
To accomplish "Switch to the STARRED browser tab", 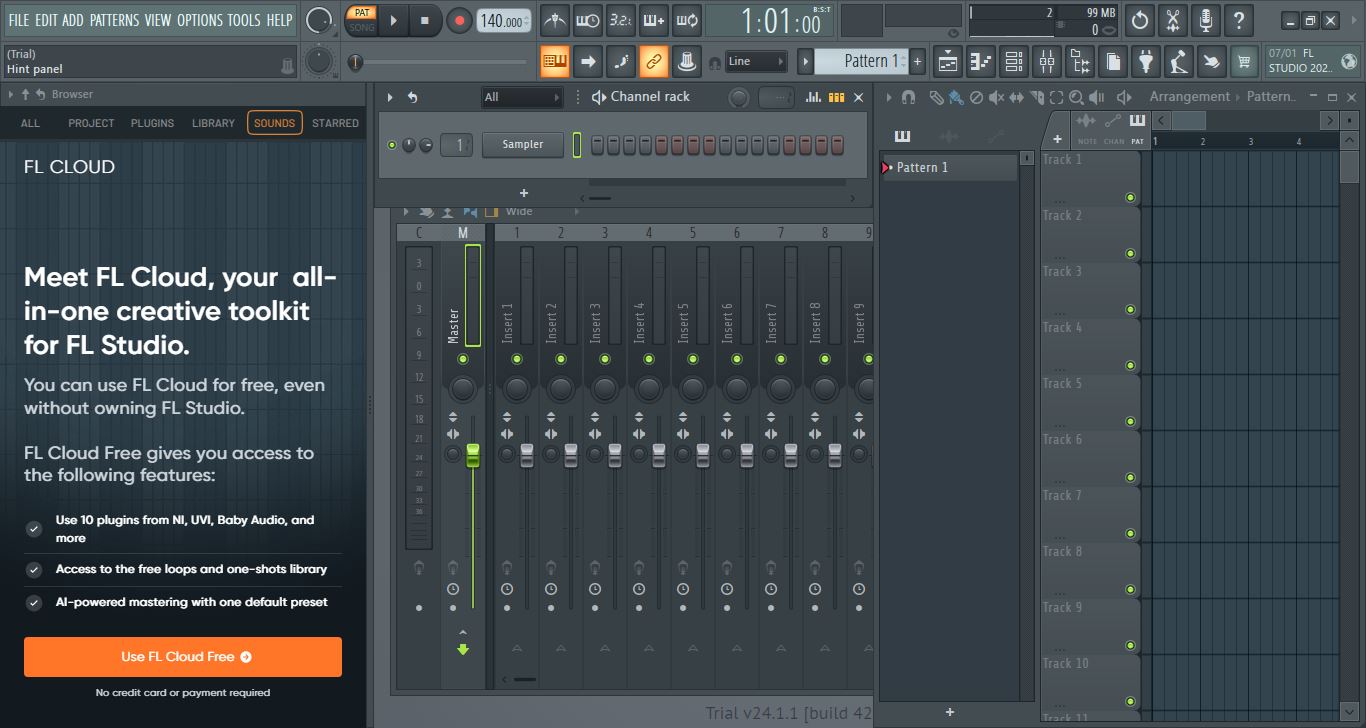I will pos(335,123).
